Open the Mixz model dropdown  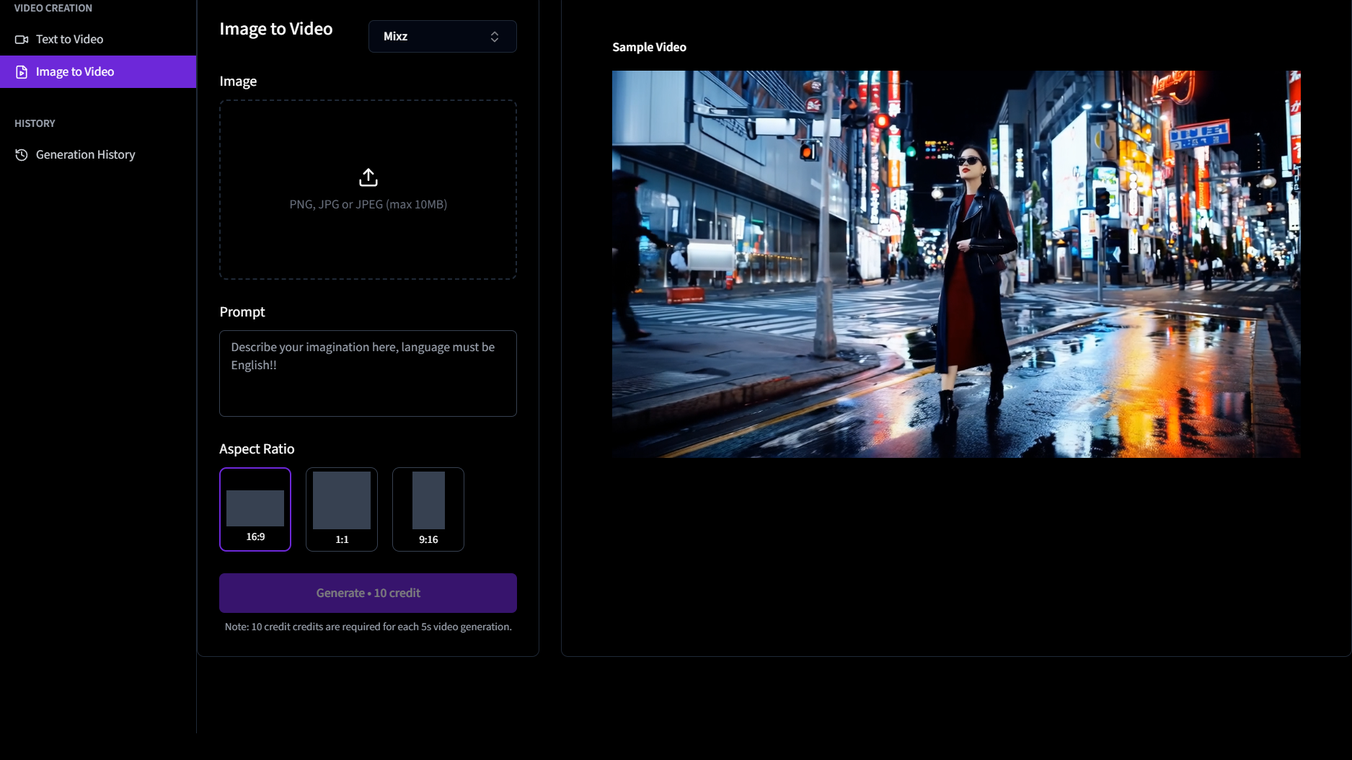pyautogui.click(x=442, y=37)
